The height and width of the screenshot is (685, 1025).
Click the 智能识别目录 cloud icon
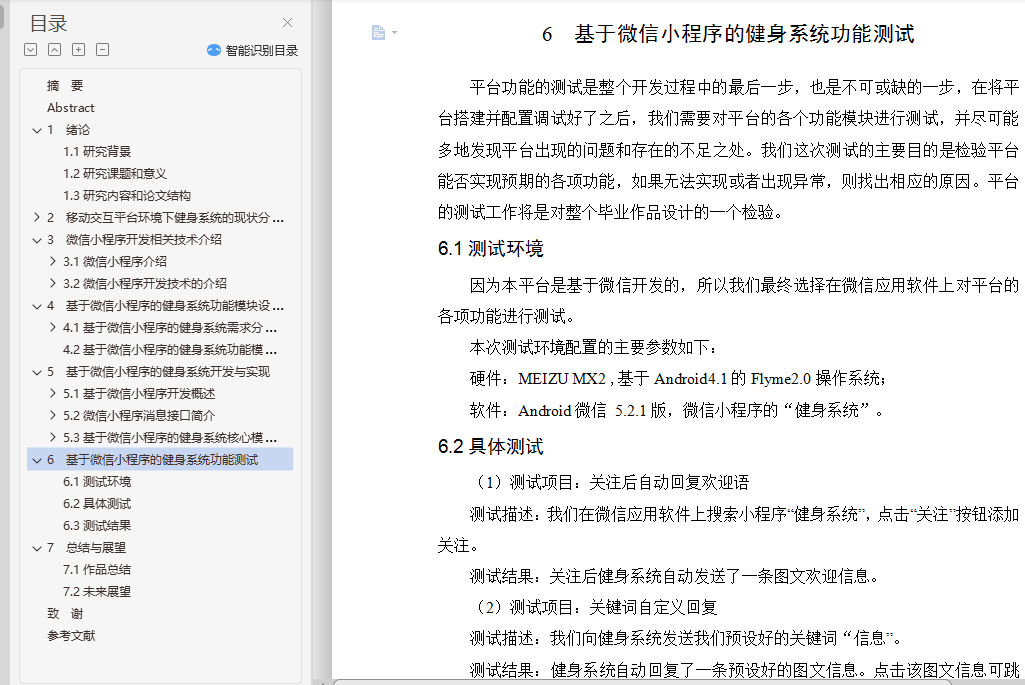click(214, 50)
